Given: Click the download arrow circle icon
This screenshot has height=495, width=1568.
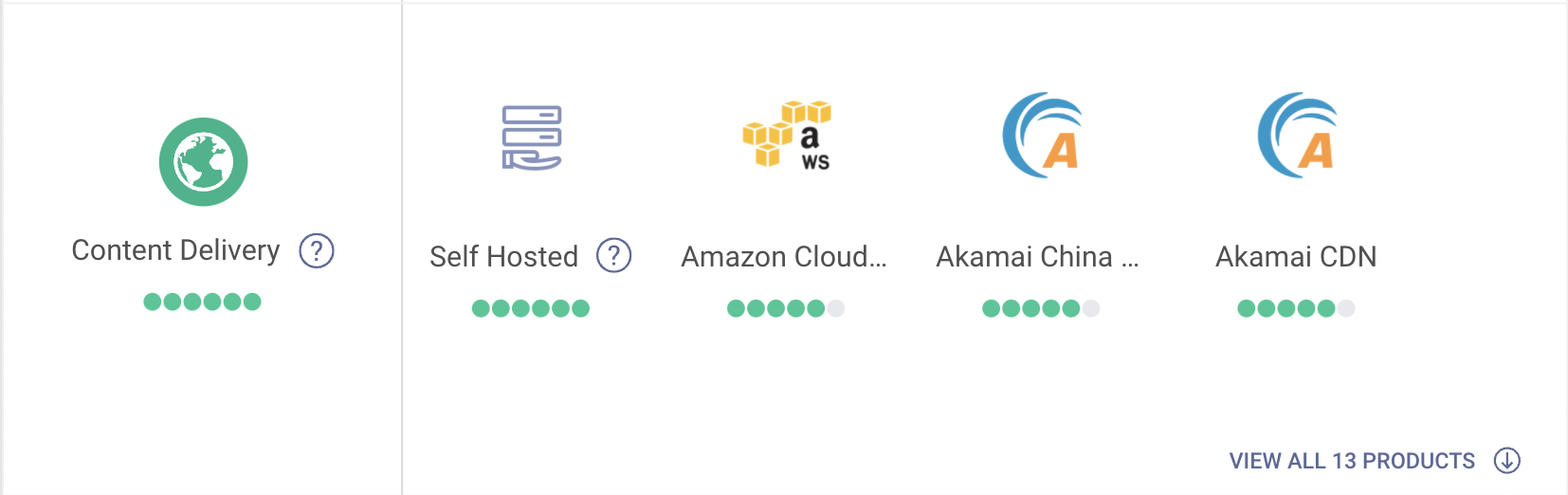Looking at the screenshot, I should tap(1506, 461).
